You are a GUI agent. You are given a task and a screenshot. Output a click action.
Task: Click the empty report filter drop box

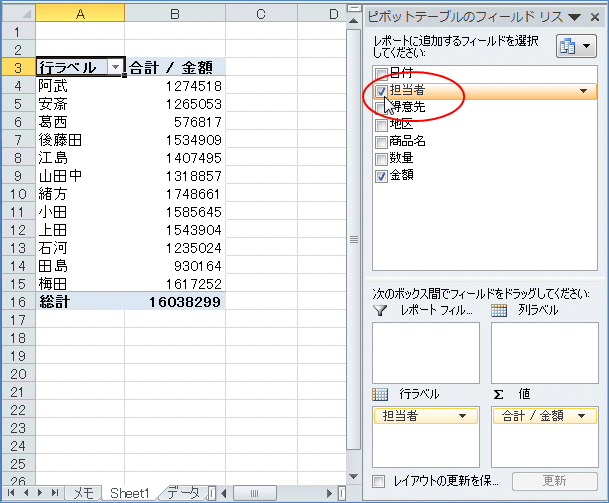pyautogui.click(x=426, y=353)
